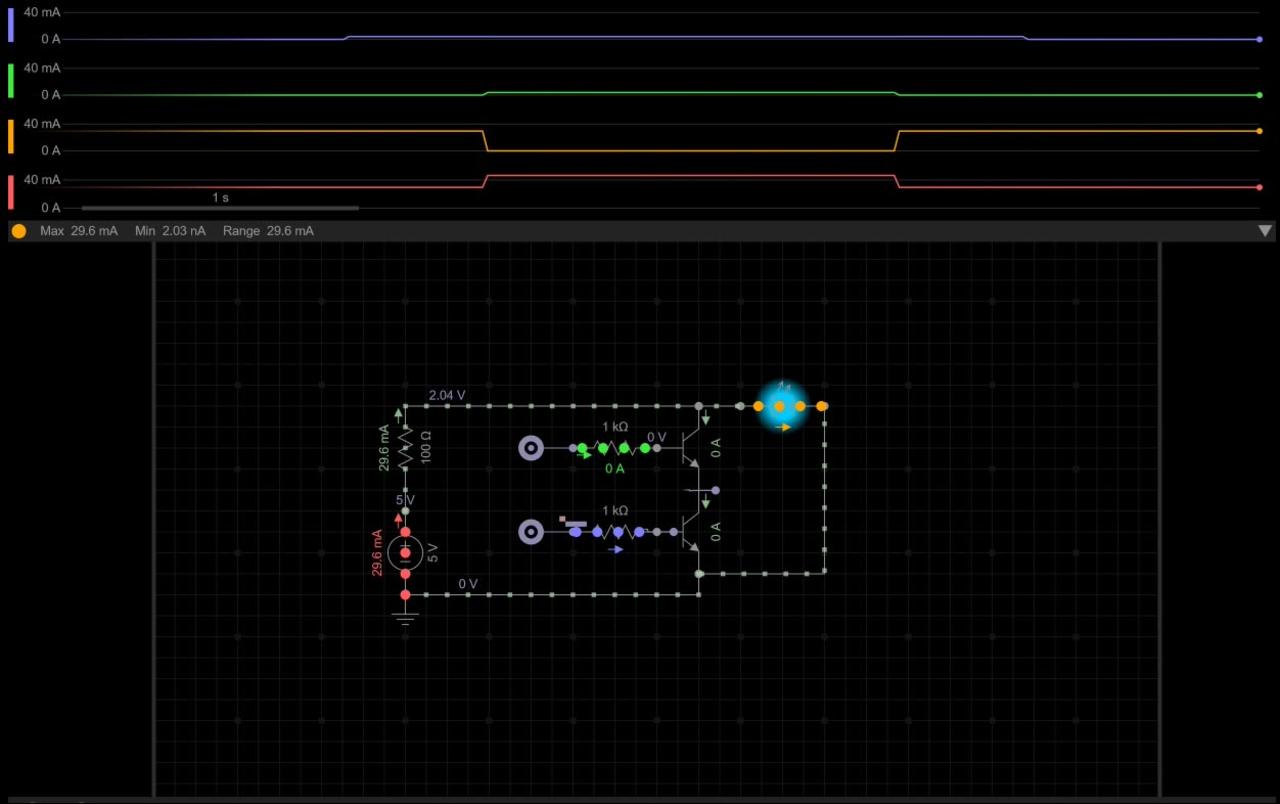The width and height of the screenshot is (1280, 804).
Task: Click the red dot ending the red trace
Action: coord(1259,187)
